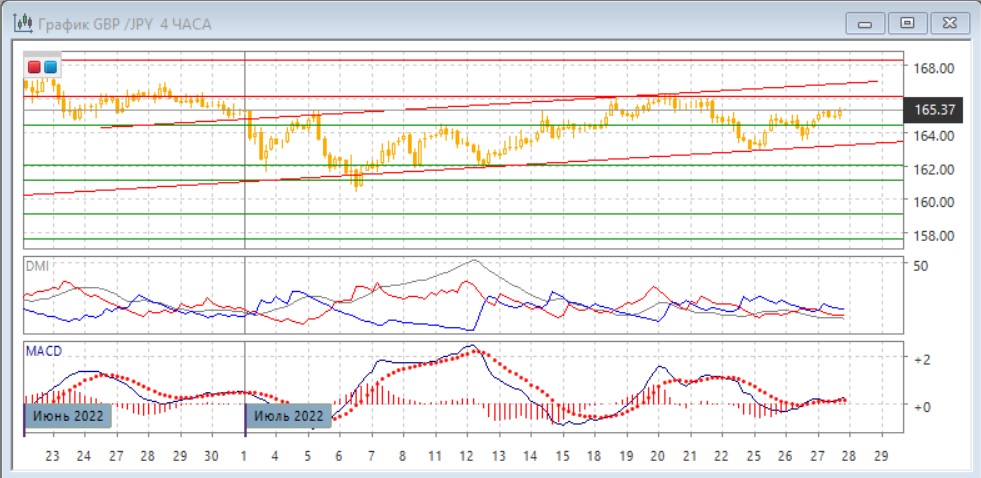
Task: Click the window title График GBP/JPY
Action: (x=125, y=23)
